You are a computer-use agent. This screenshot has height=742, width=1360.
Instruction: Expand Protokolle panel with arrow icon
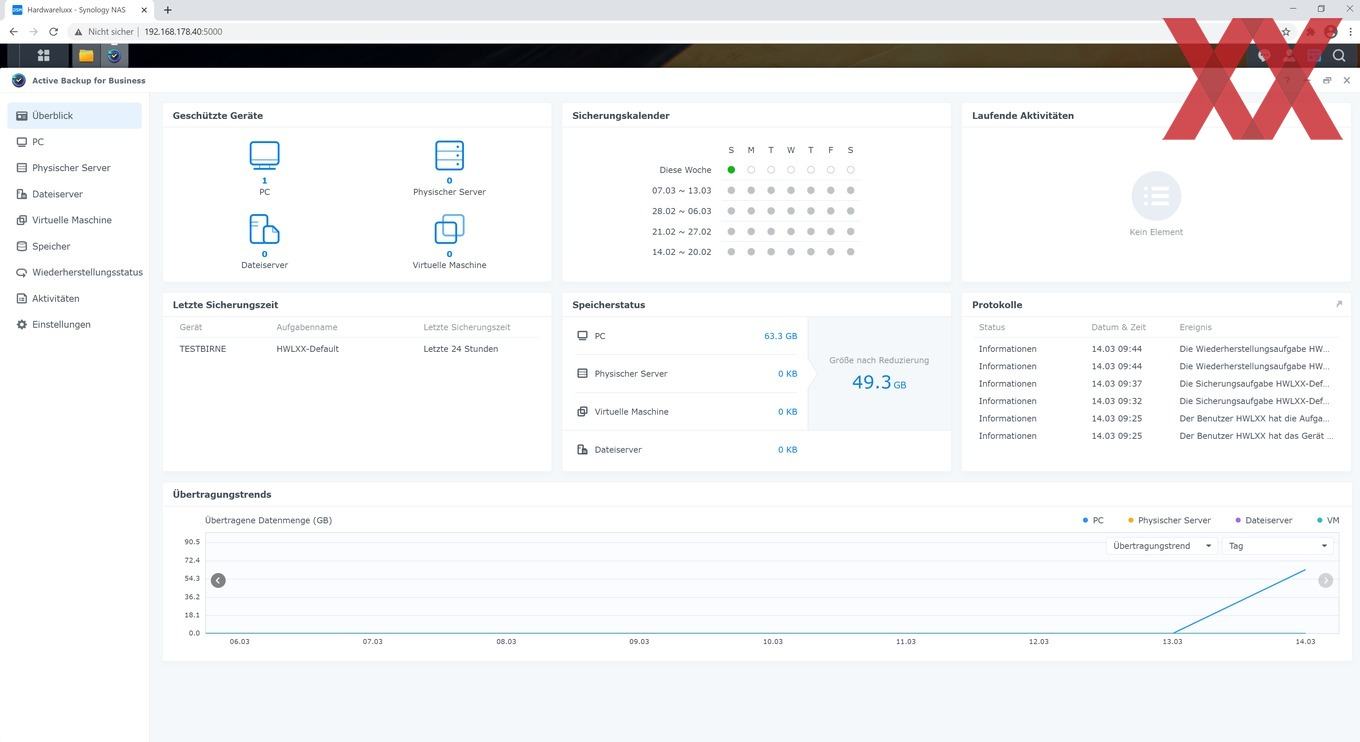[1339, 304]
